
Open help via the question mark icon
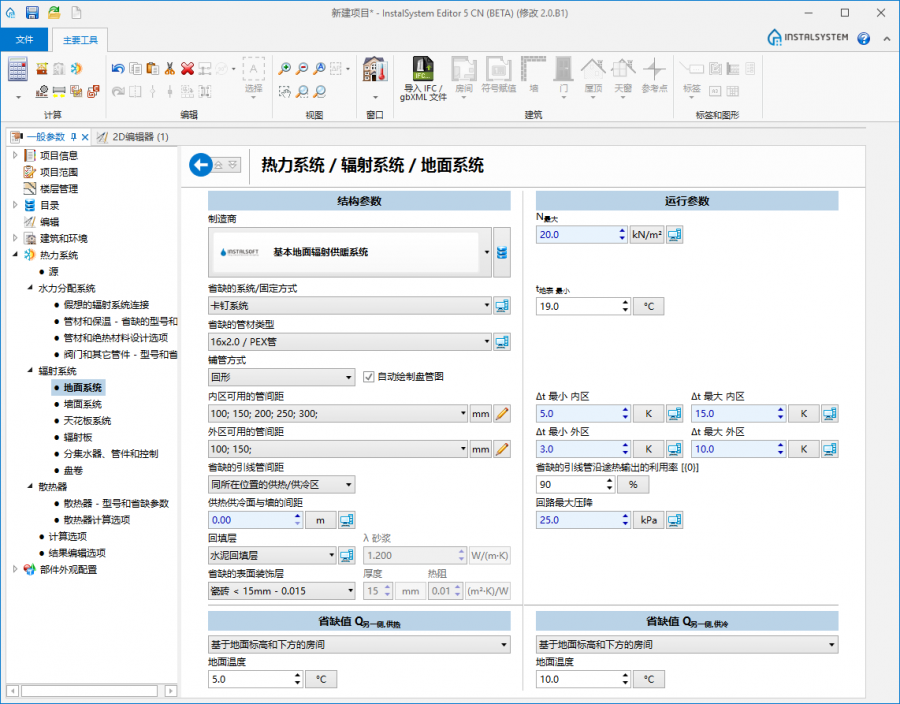pos(863,38)
